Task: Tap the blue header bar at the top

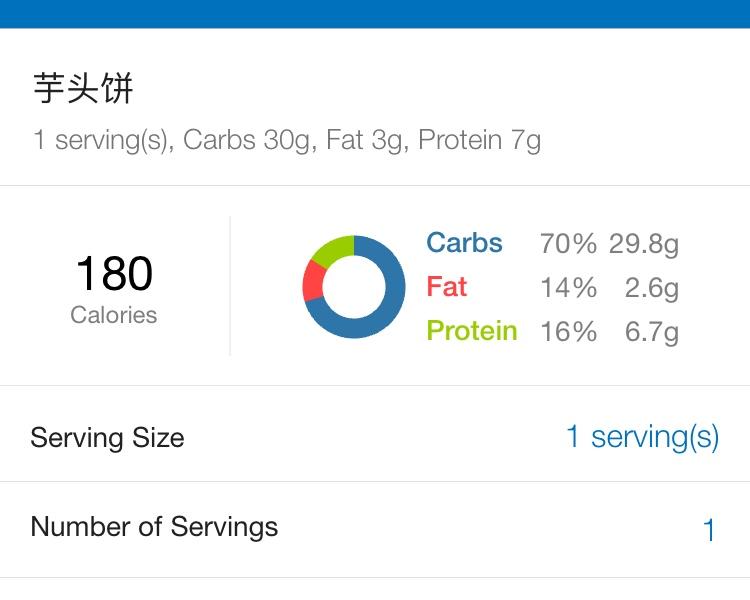Action: [x=375, y=13]
